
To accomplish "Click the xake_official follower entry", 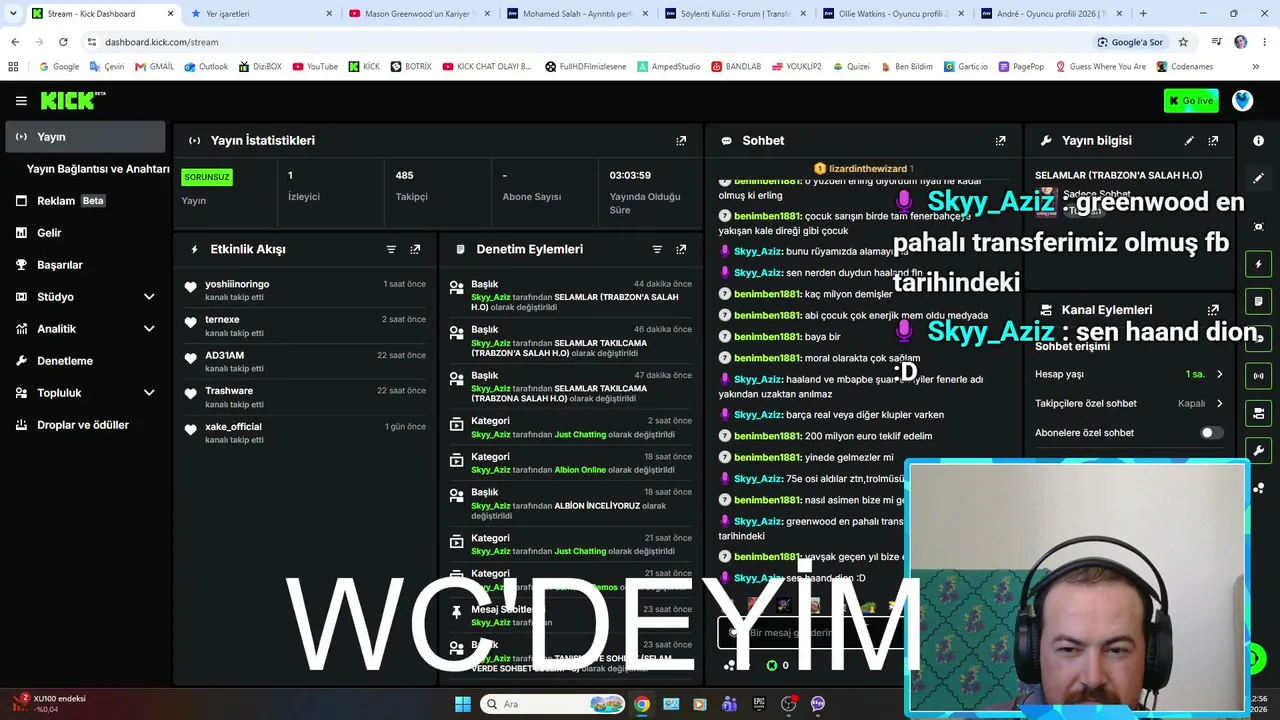I will (x=306, y=432).
